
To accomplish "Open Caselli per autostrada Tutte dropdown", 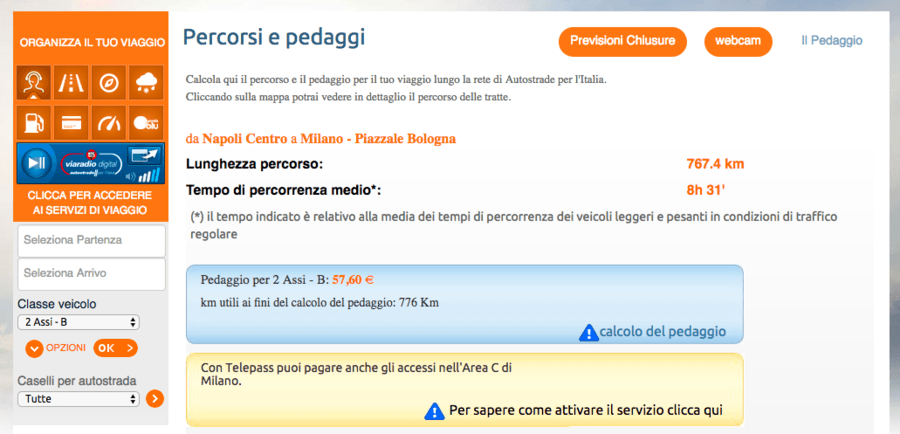I will click(79, 398).
